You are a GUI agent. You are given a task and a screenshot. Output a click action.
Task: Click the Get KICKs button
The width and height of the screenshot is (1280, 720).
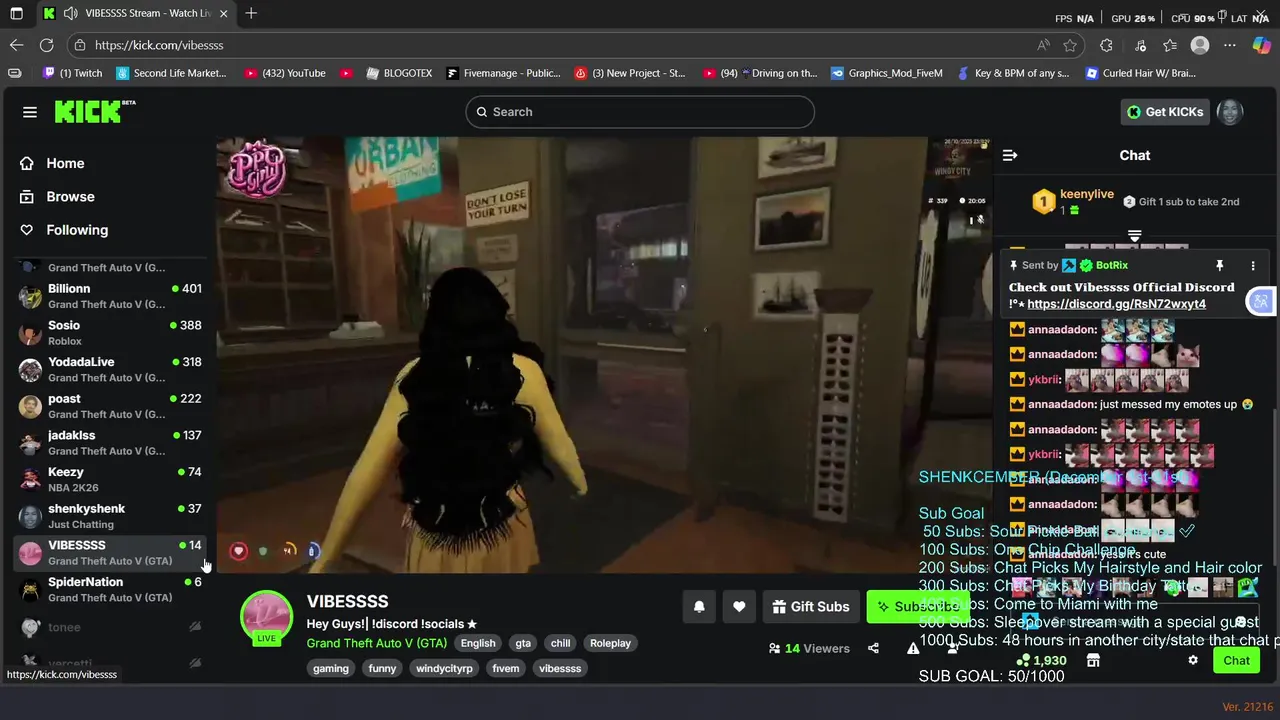(1164, 112)
